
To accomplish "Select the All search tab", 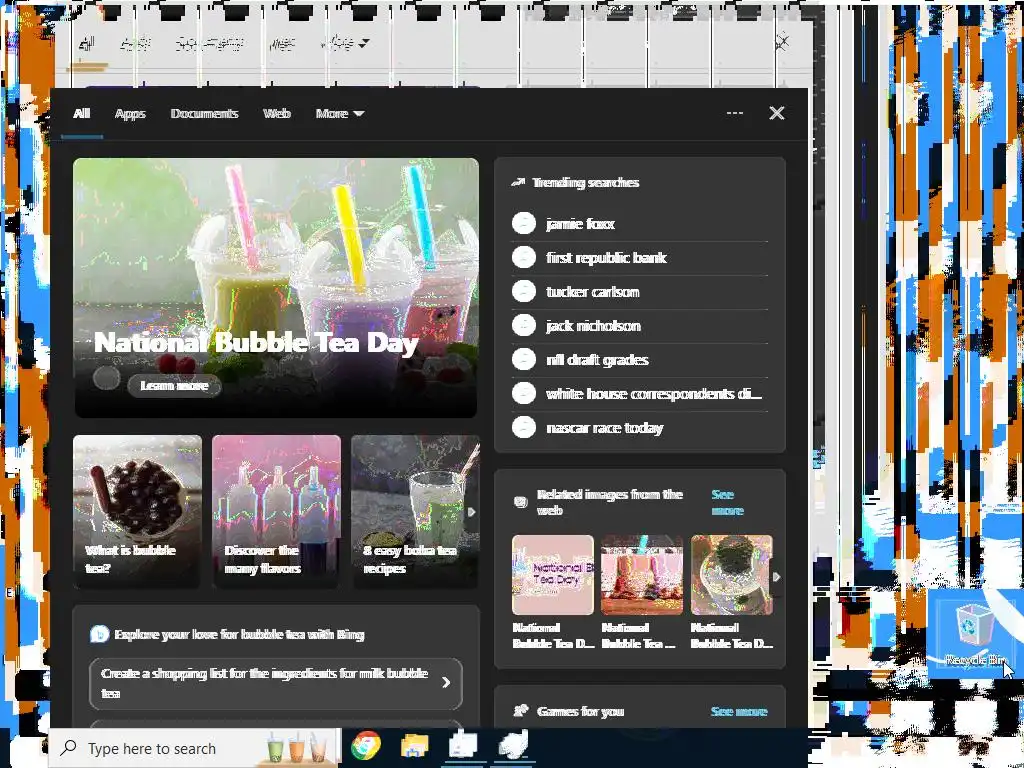I will [82, 114].
